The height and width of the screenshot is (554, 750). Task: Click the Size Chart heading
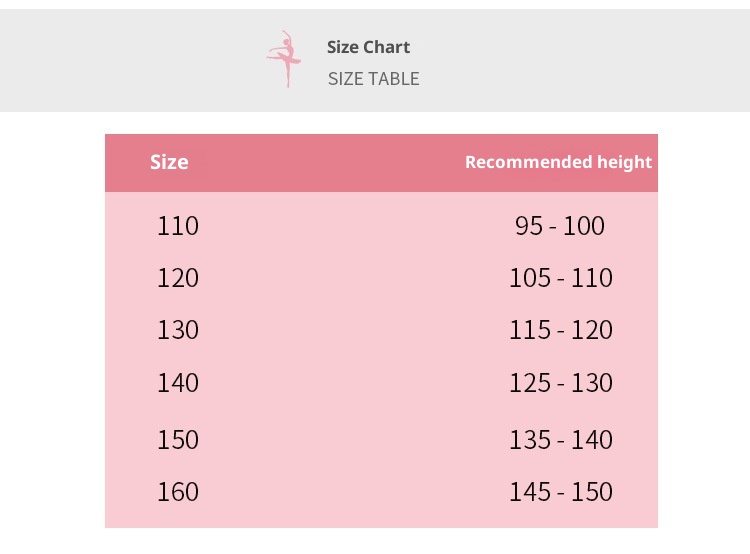[x=368, y=47]
